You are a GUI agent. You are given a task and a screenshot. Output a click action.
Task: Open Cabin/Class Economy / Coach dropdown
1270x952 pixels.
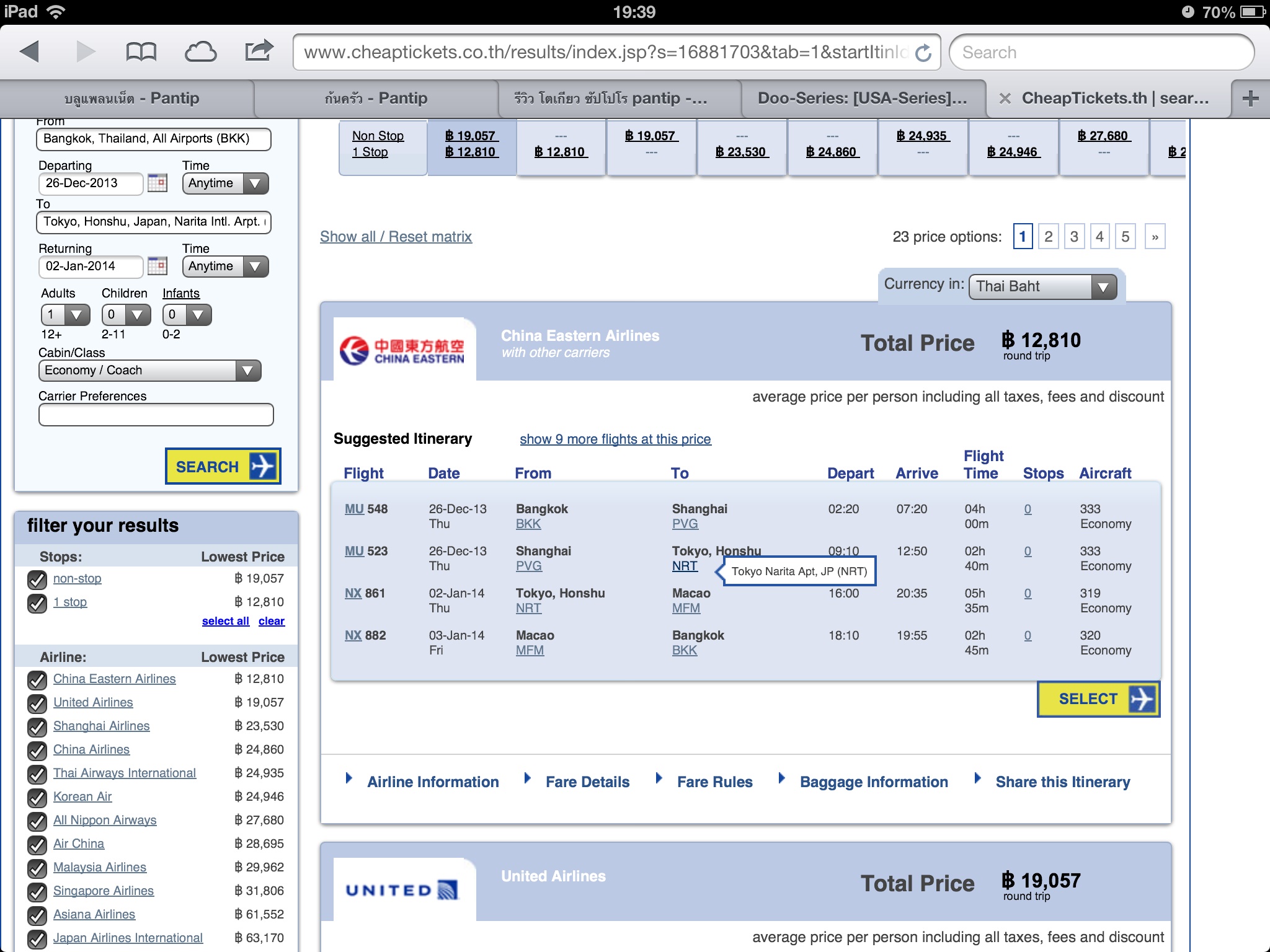pyautogui.click(x=149, y=371)
